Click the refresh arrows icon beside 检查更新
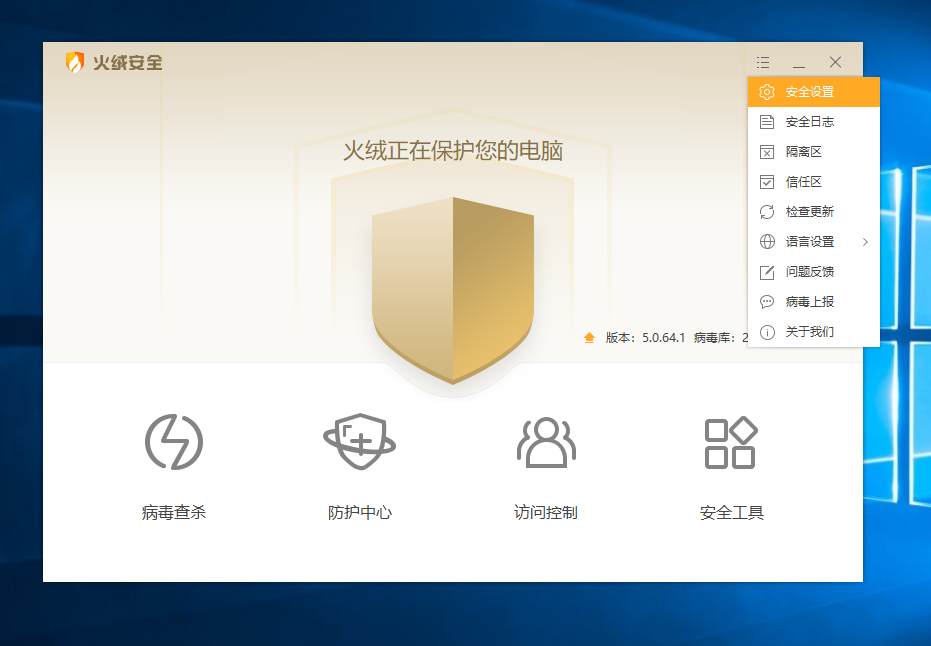 coord(767,212)
